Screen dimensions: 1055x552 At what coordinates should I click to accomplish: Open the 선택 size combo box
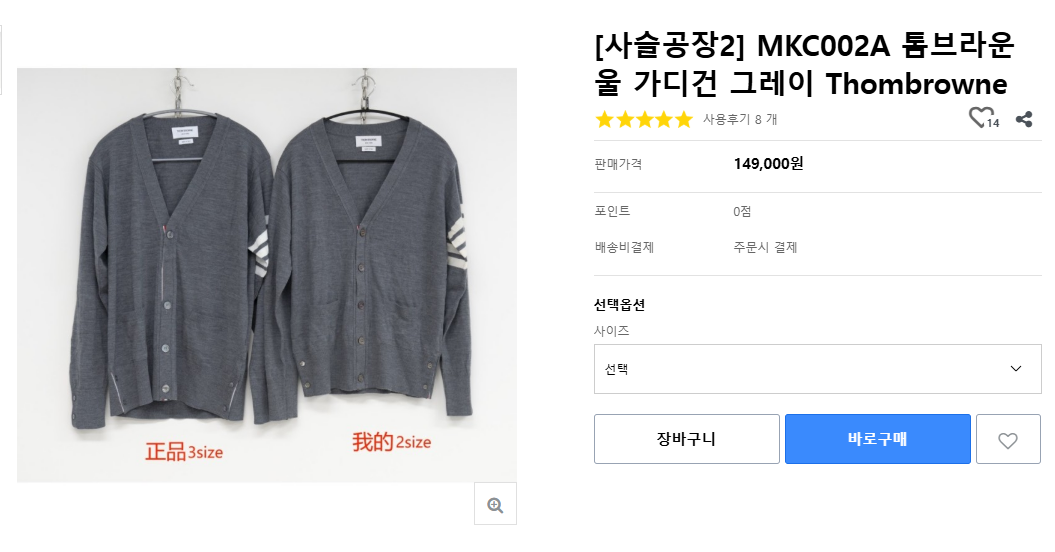(800, 369)
